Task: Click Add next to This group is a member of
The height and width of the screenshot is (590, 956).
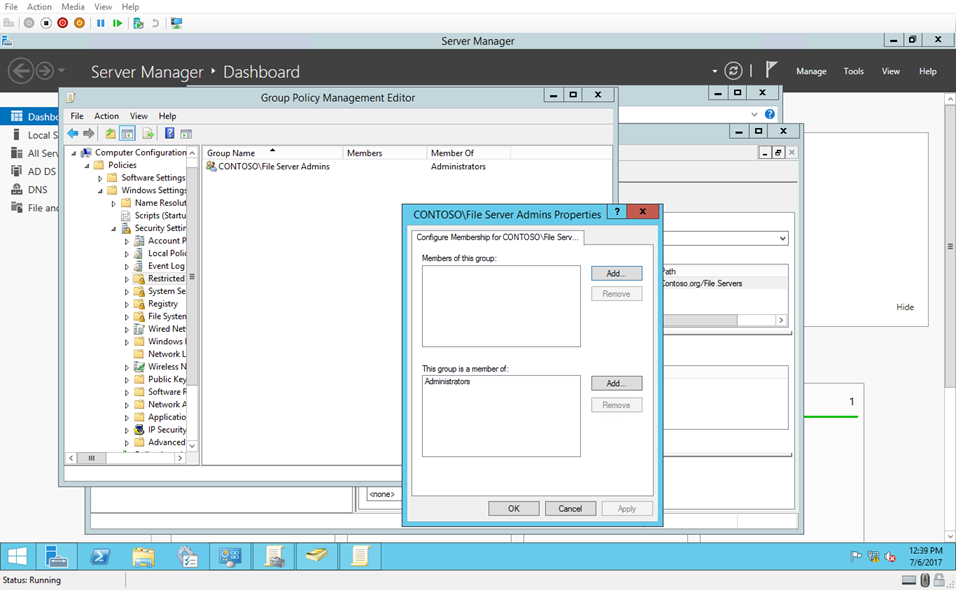Action: [616, 383]
